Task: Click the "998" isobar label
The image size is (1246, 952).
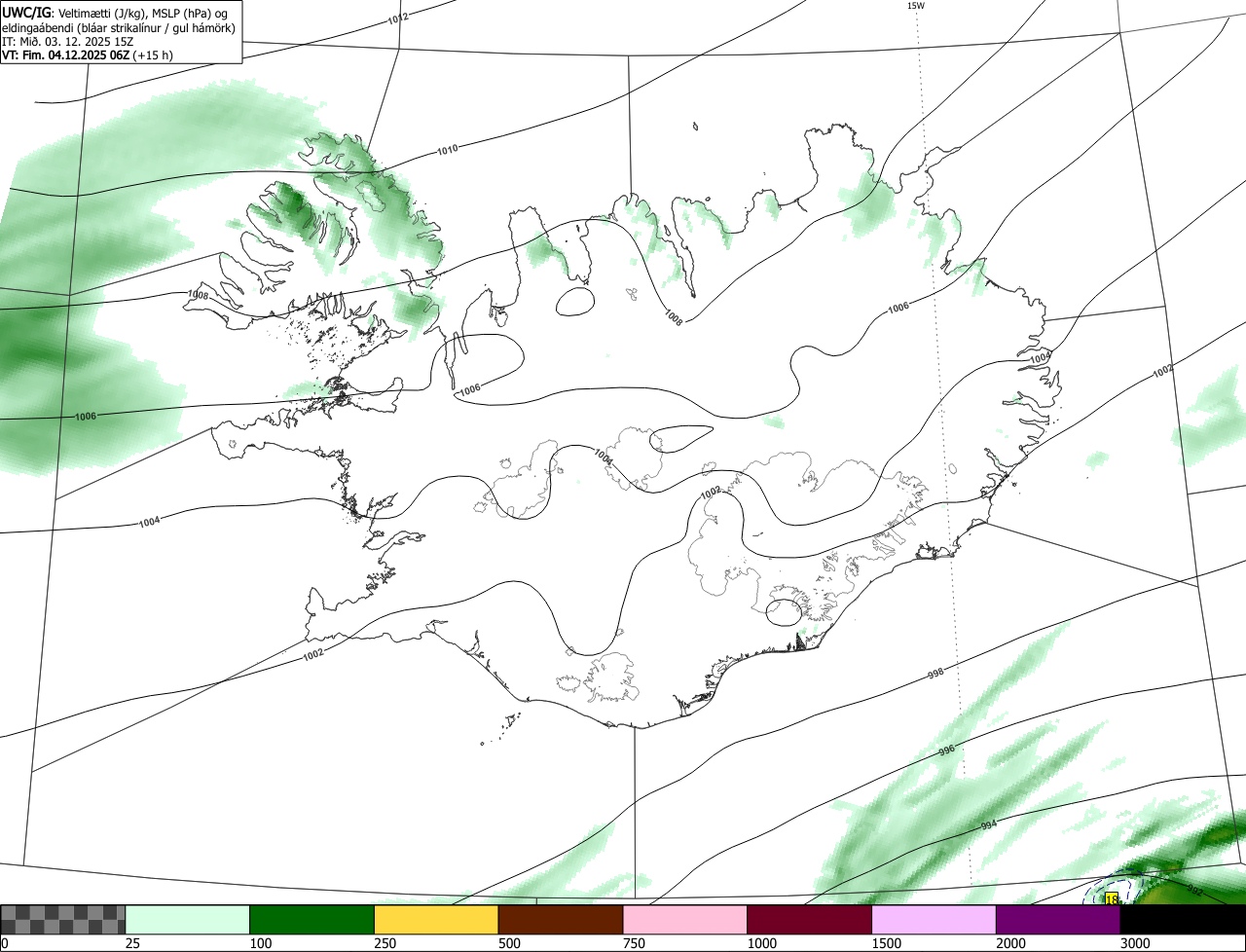Action: [935, 674]
